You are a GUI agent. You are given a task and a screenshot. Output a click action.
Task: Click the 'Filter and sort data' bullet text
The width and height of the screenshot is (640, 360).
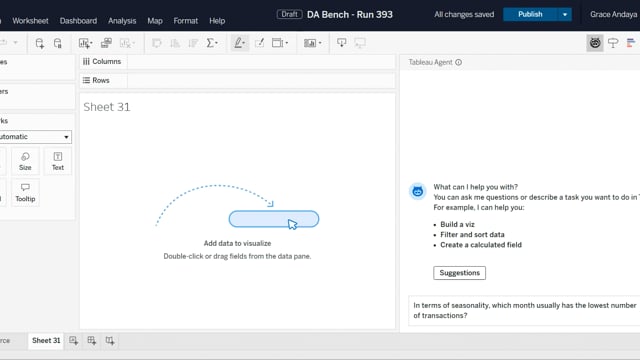(x=472, y=235)
